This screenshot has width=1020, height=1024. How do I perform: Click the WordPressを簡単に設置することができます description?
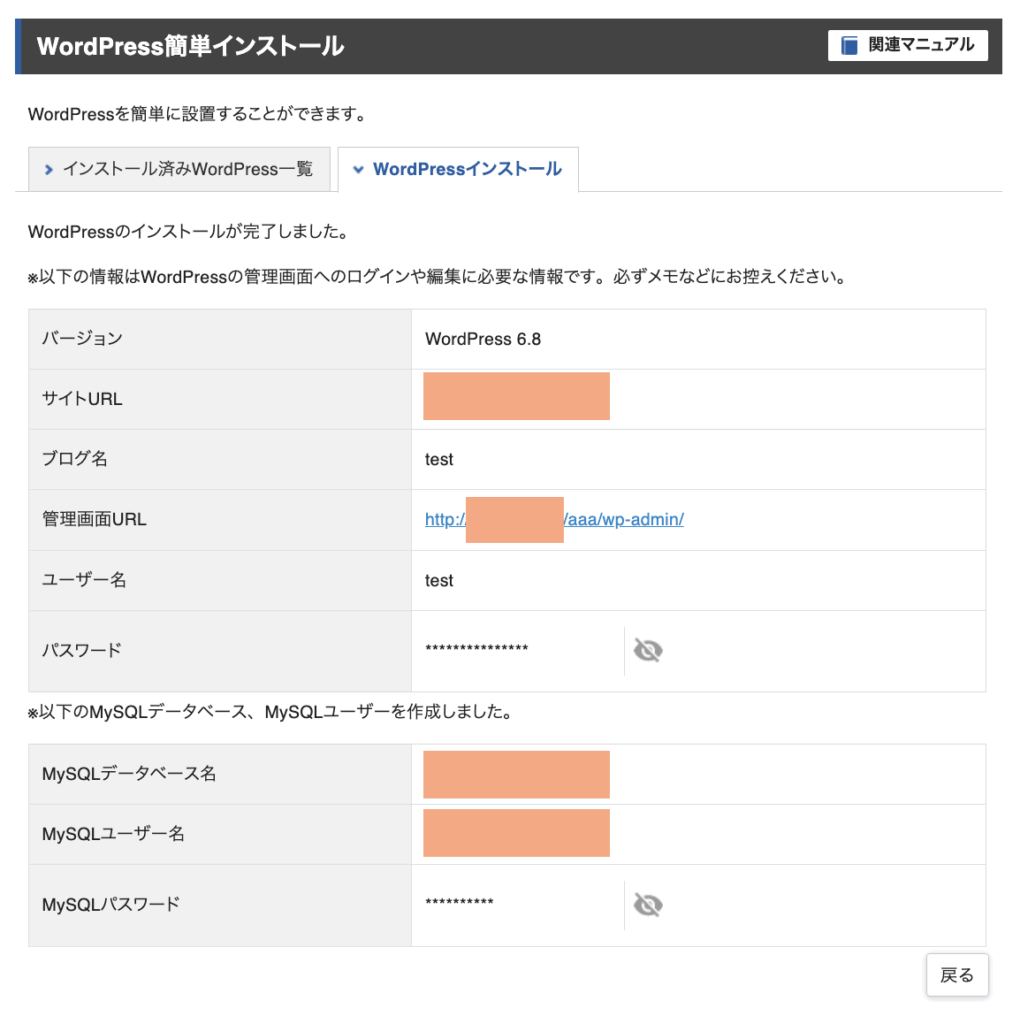[x=199, y=114]
